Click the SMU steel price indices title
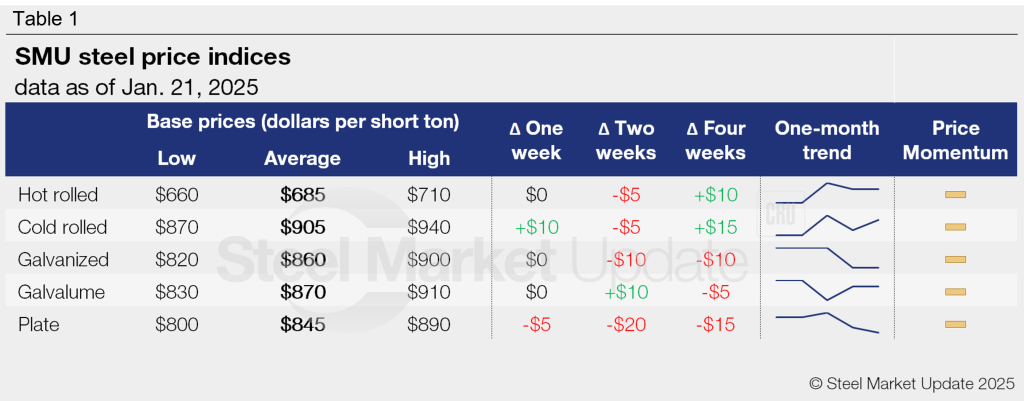1024x401 pixels. click(153, 58)
